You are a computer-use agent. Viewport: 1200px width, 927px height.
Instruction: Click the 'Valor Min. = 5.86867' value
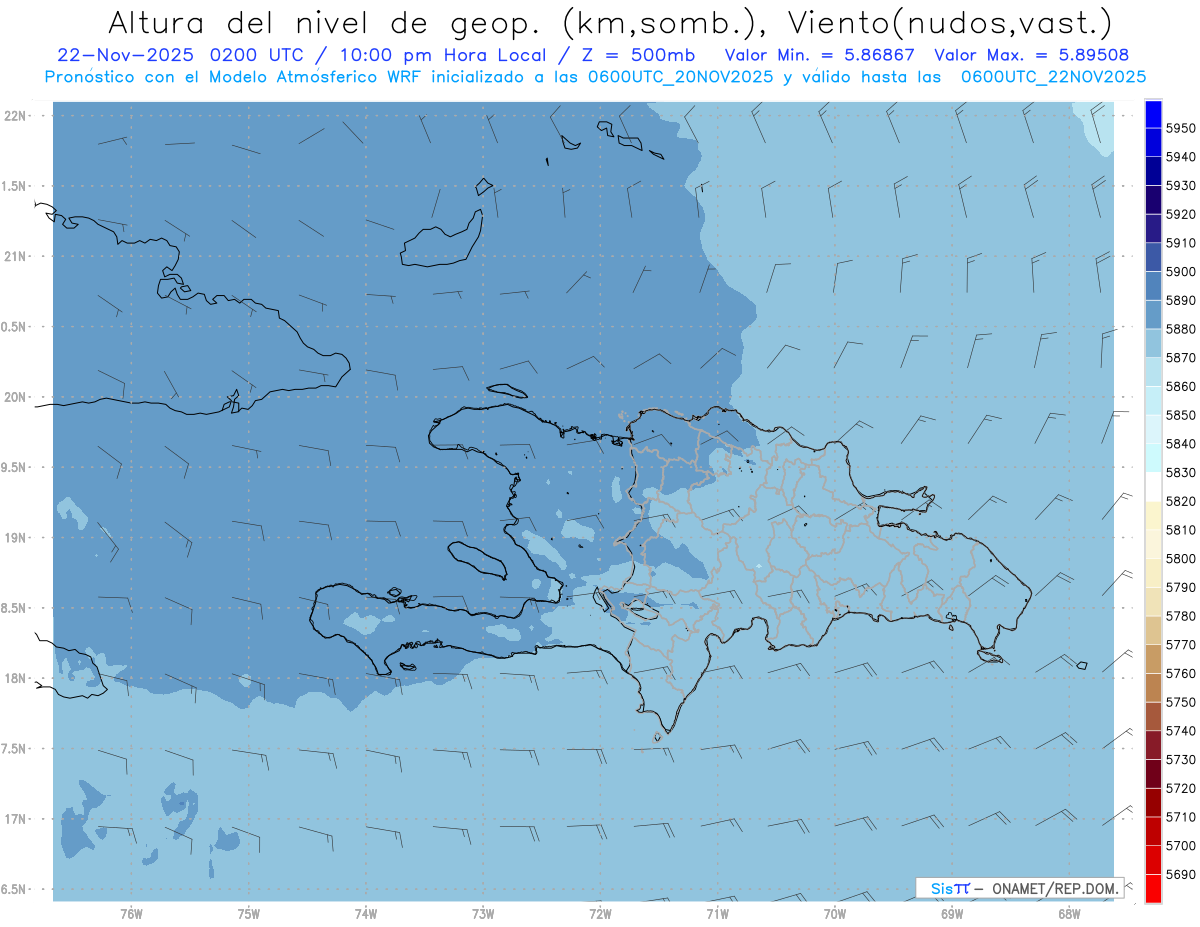pyautogui.click(x=819, y=55)
